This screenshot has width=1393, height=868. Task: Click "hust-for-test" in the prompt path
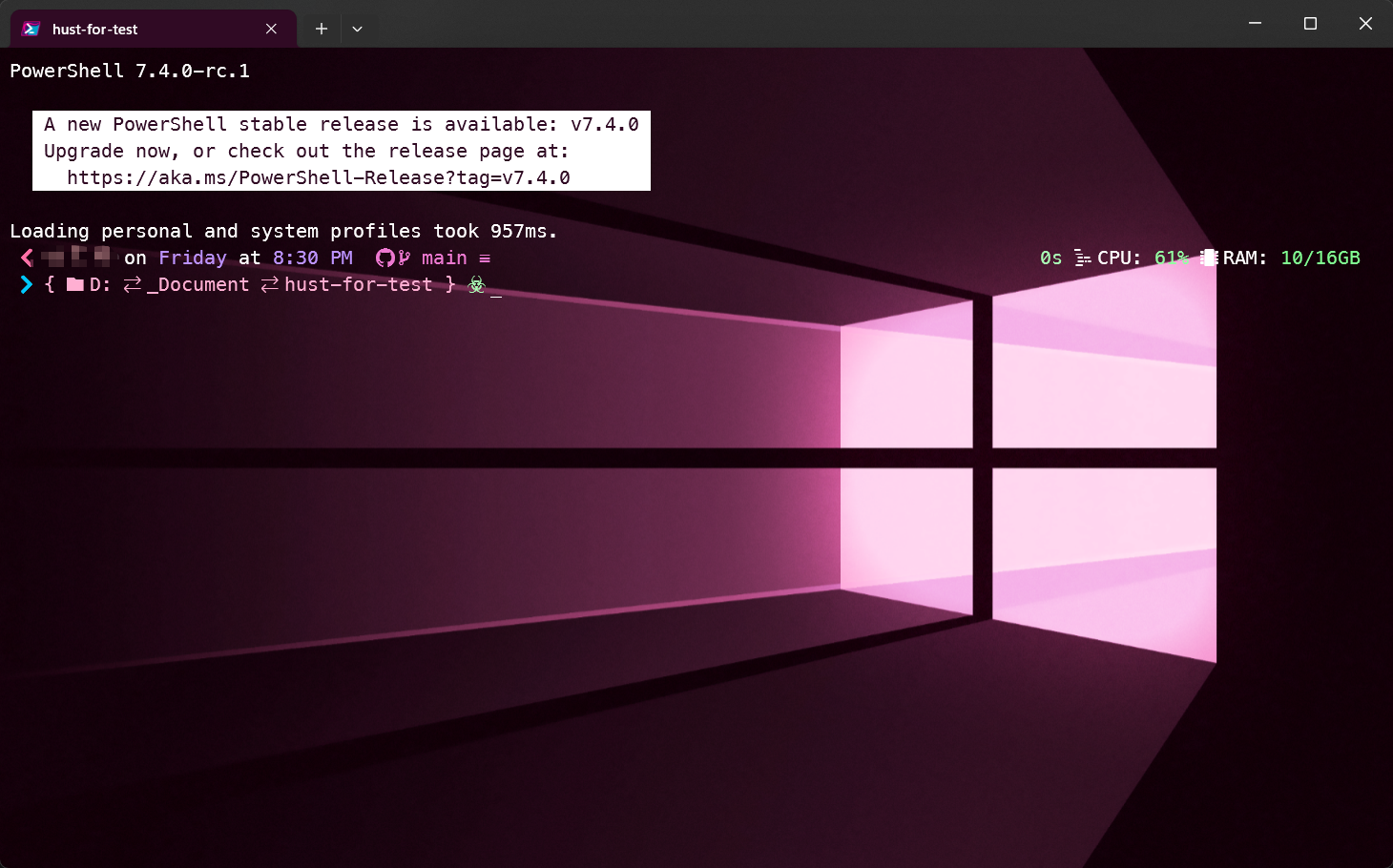click(359, 284)
